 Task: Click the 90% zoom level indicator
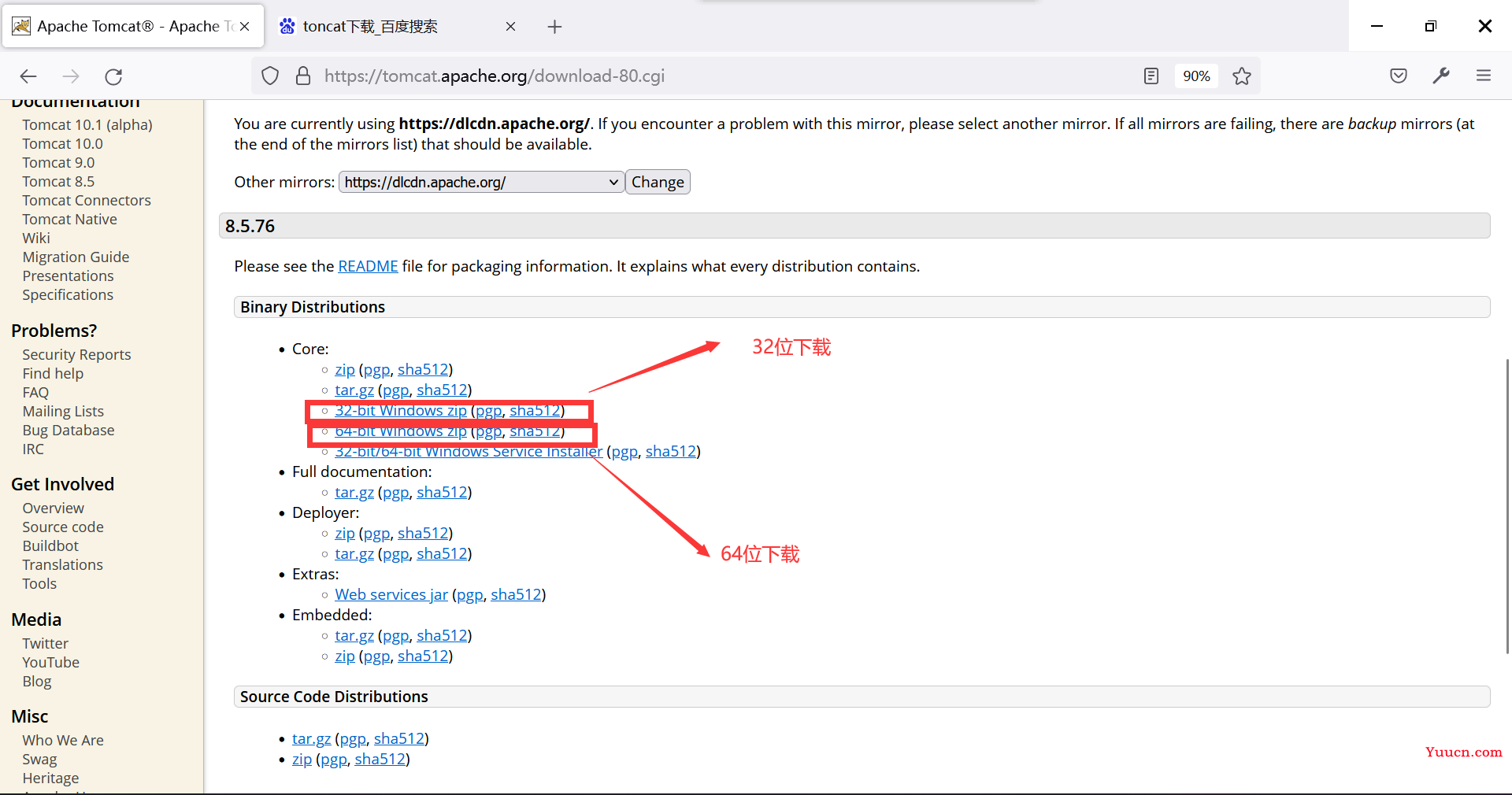pos(1196,76)
